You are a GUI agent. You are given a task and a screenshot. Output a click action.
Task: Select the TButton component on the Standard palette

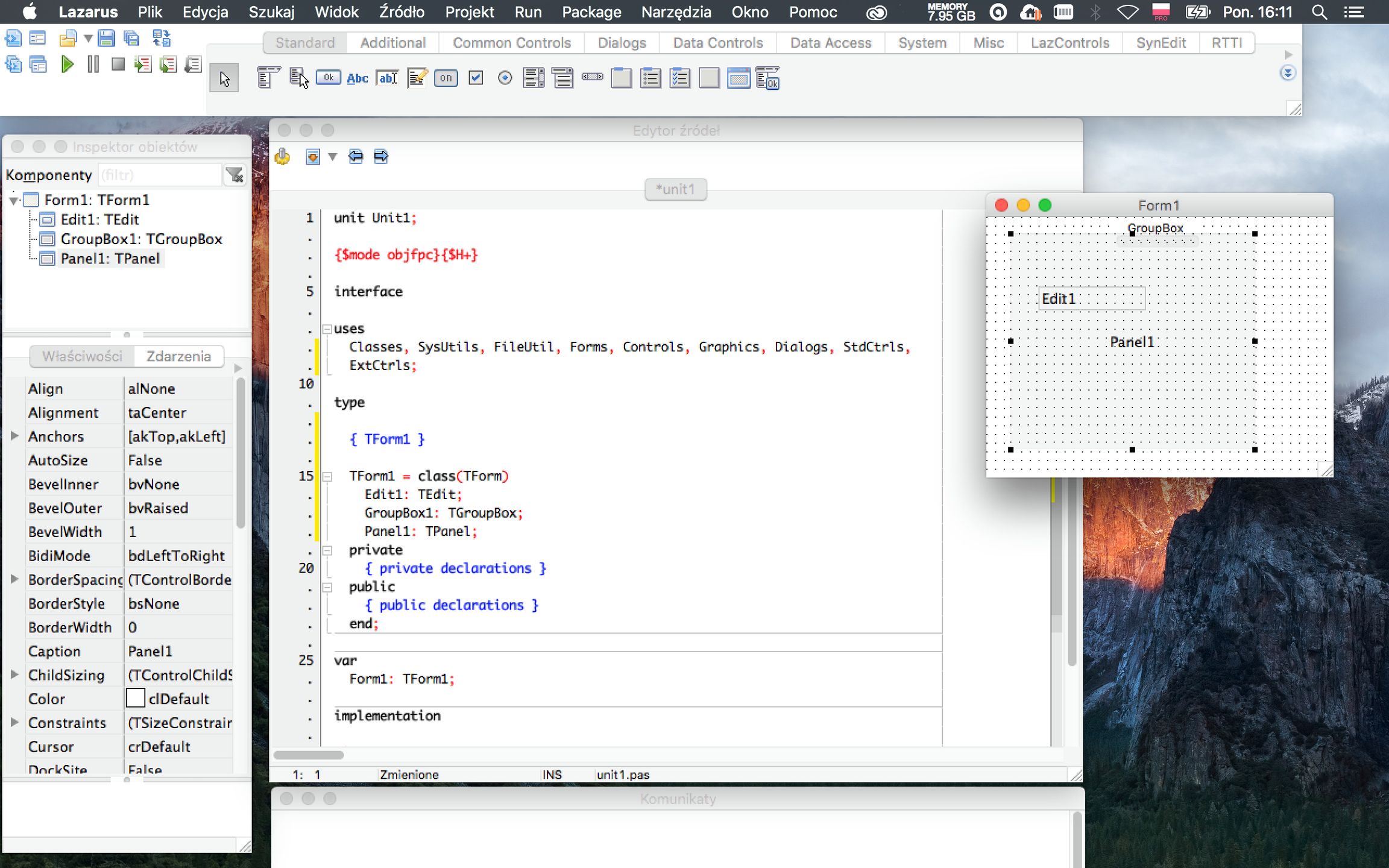pyautogui.click(x=328, y=78)
